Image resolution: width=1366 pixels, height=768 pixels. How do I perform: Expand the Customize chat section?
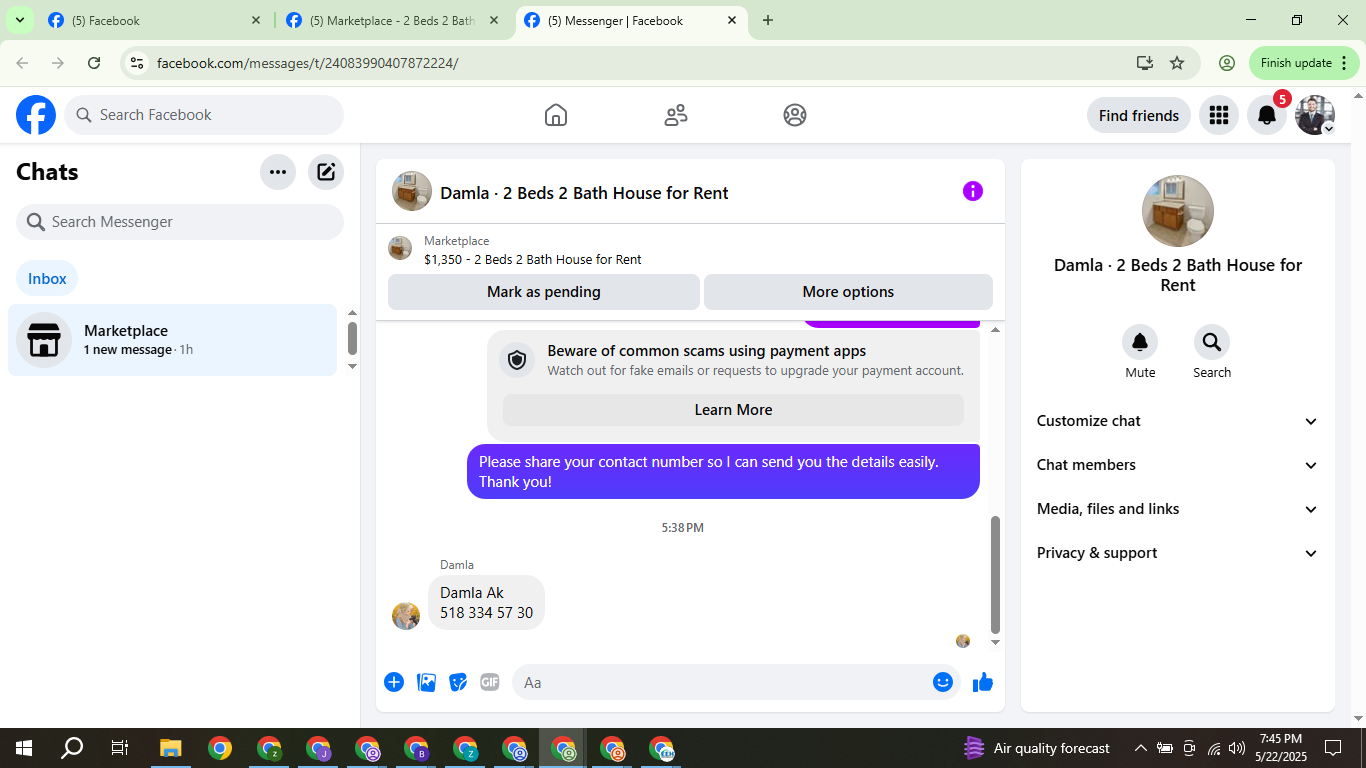(1178, 421)
